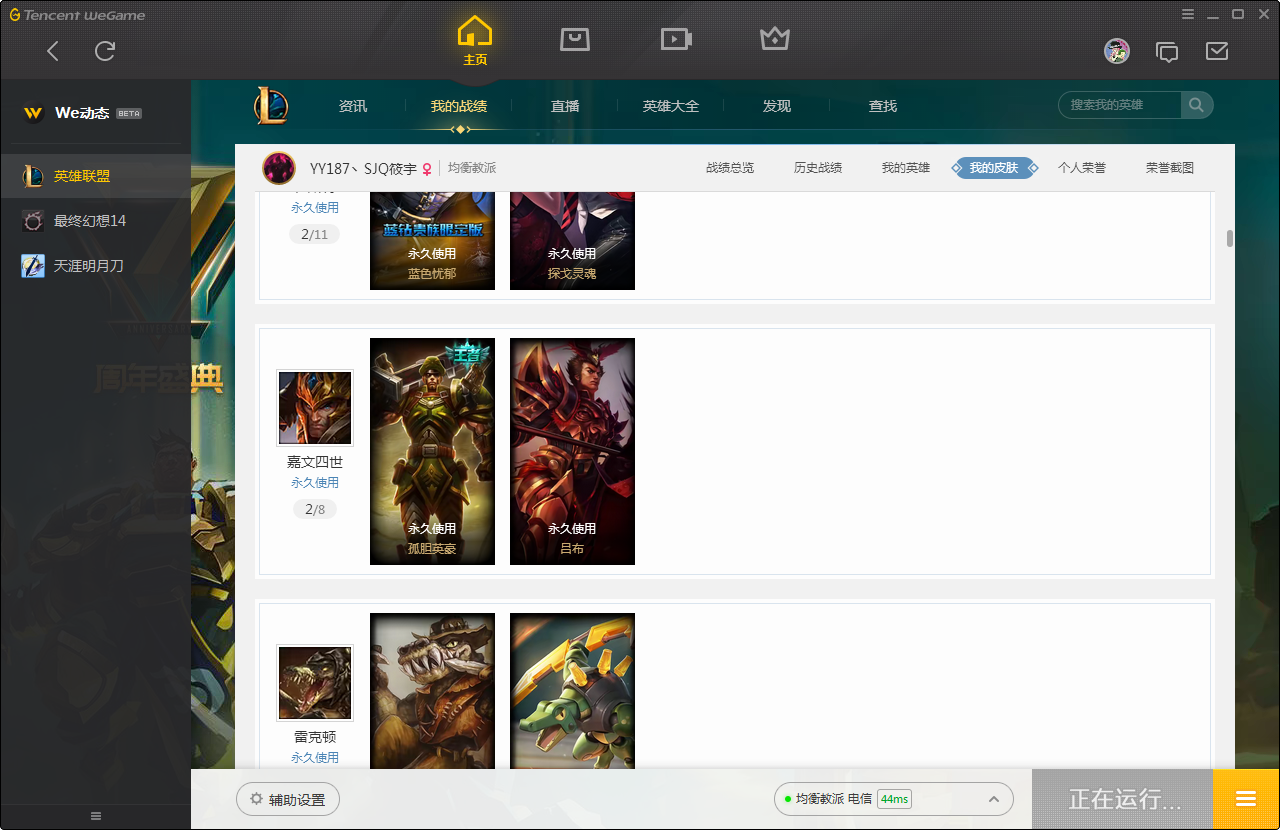Open the green toy 雷克顿 skin thumbnail
1280x830 pixels.
[572, 691]
